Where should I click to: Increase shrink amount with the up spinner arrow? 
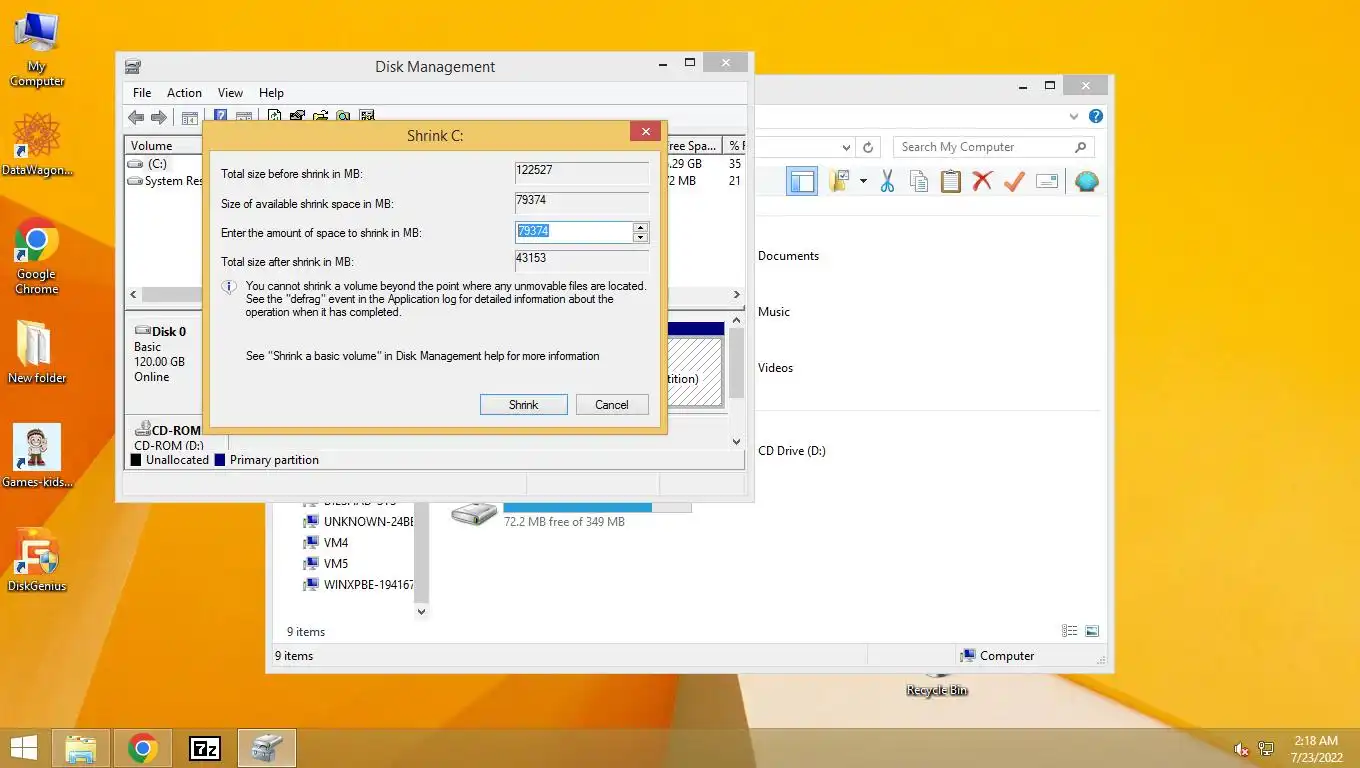click(641, 227)
